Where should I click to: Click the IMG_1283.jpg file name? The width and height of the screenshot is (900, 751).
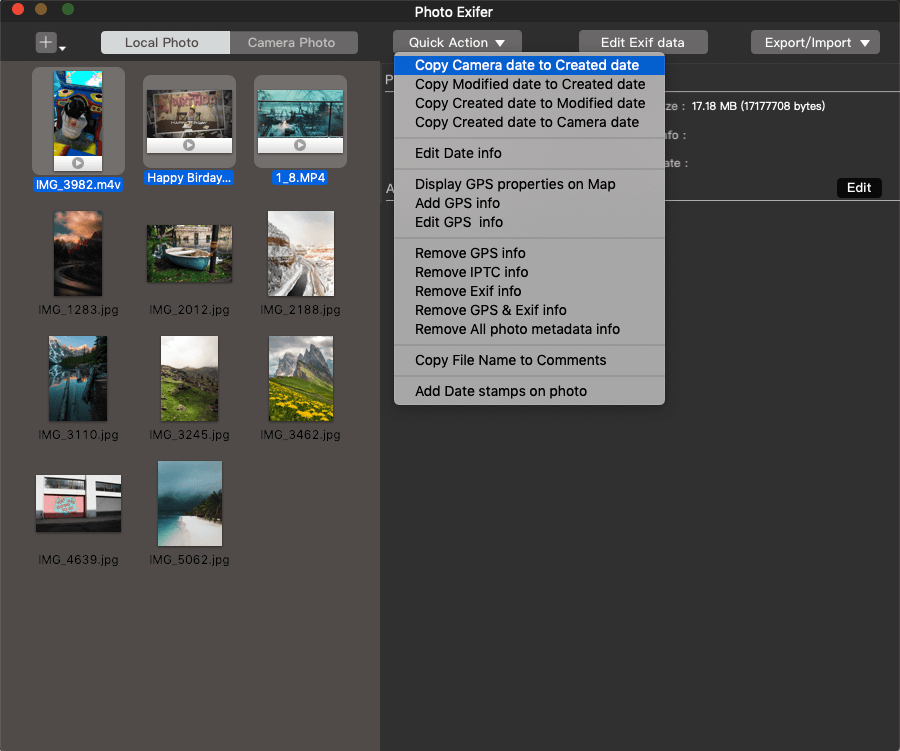(x=78, y=309)
